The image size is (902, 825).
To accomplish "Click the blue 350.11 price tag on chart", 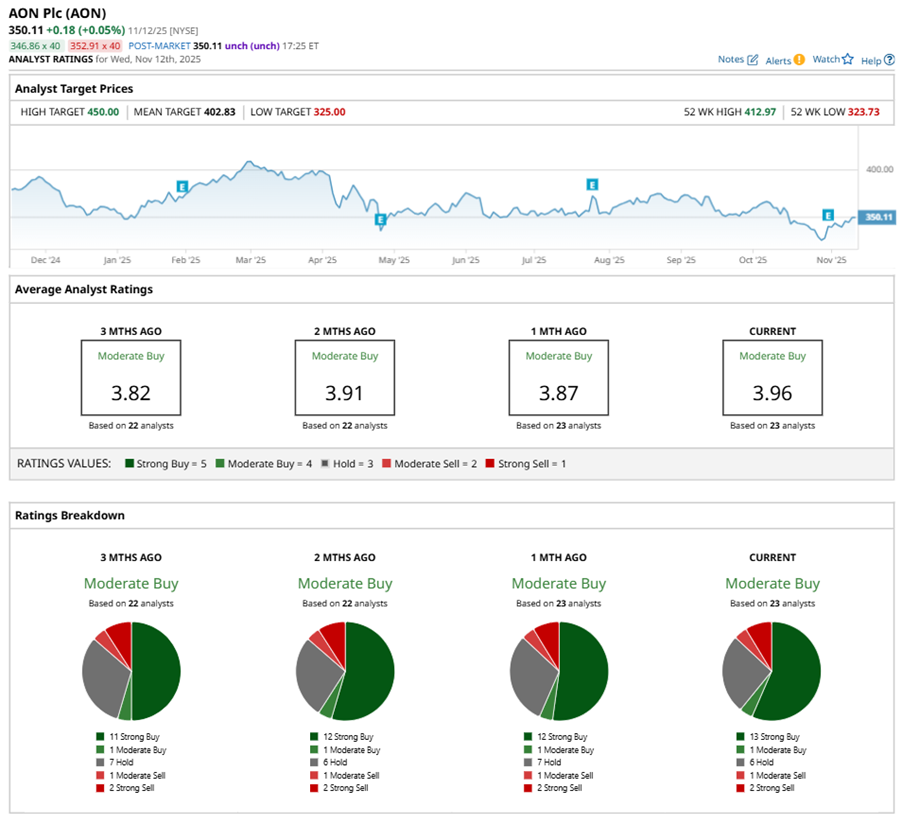I will tap(879, 217).
